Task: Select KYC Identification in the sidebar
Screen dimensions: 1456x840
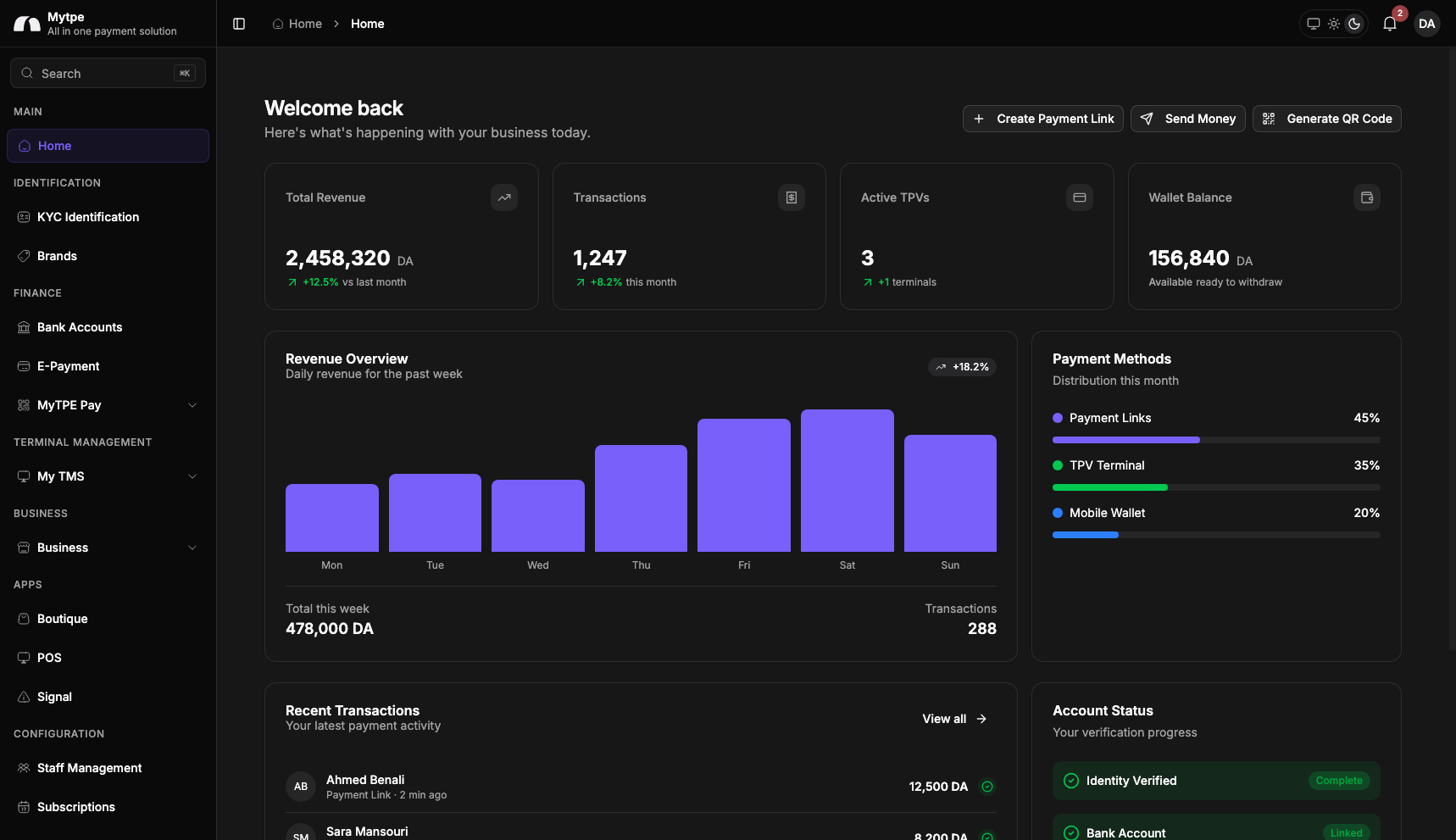Action: [87, 217]
